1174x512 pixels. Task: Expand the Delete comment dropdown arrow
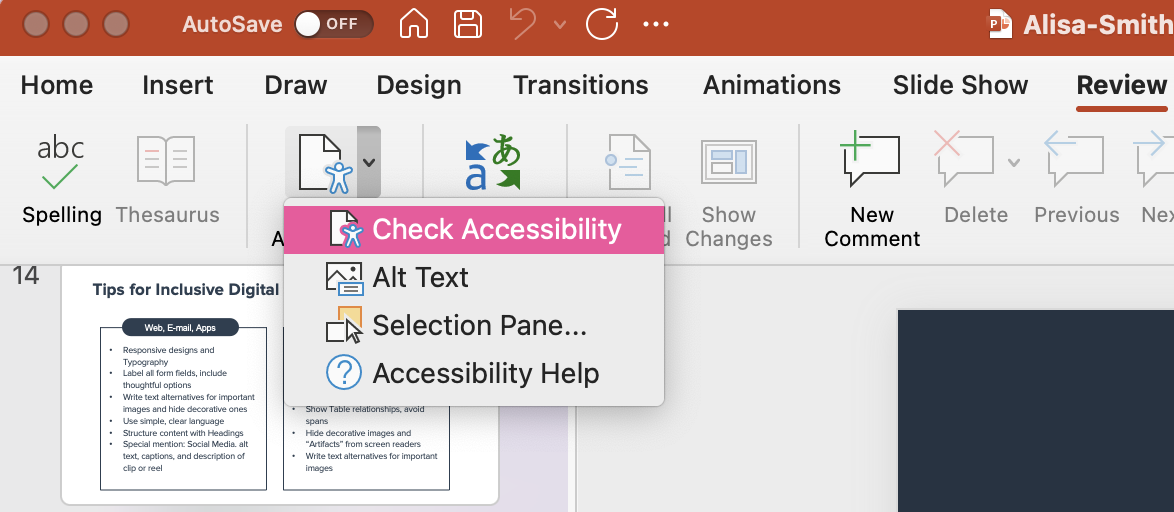pyautogui.click(x=1014, y=162)
